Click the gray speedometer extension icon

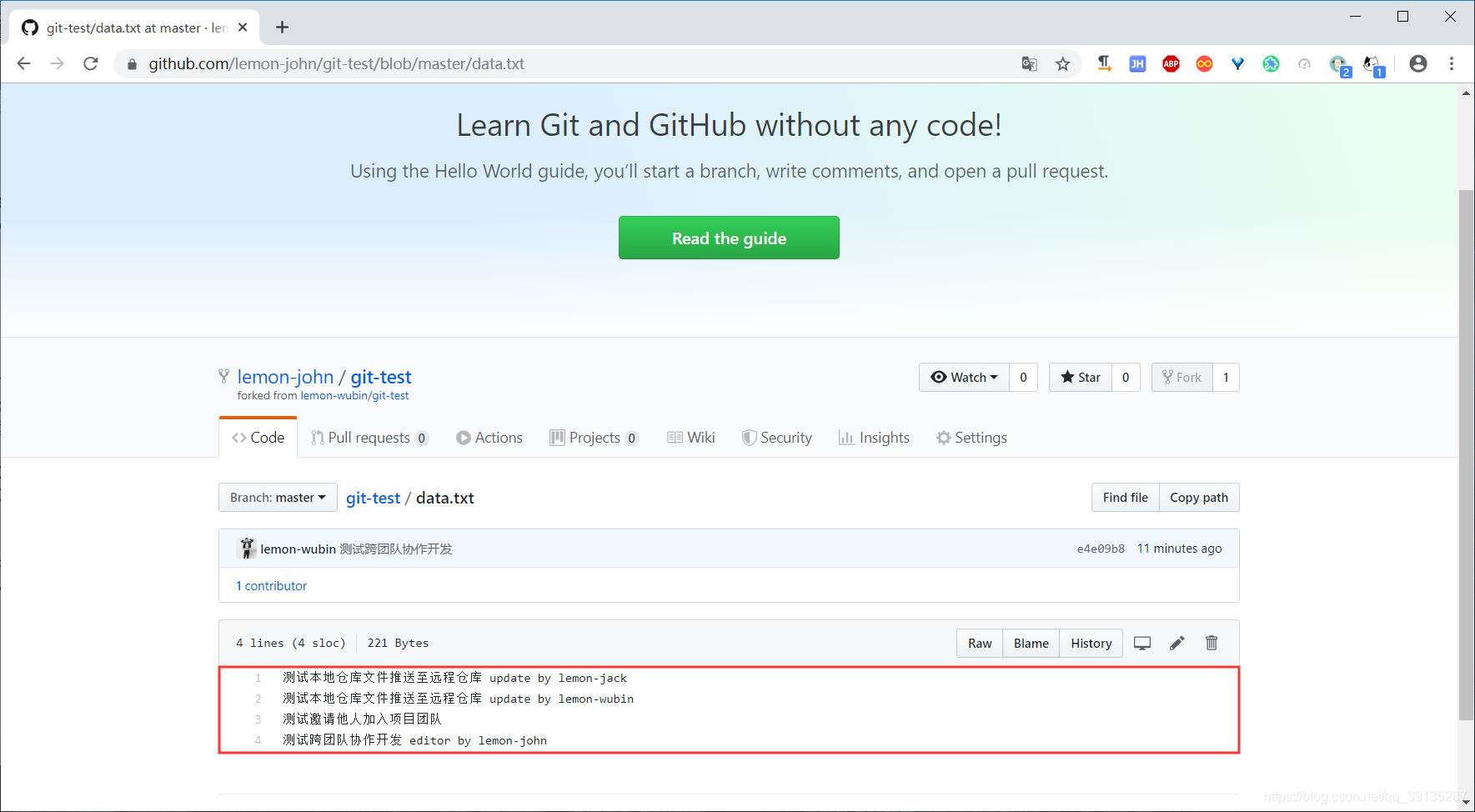(1304, 63)
